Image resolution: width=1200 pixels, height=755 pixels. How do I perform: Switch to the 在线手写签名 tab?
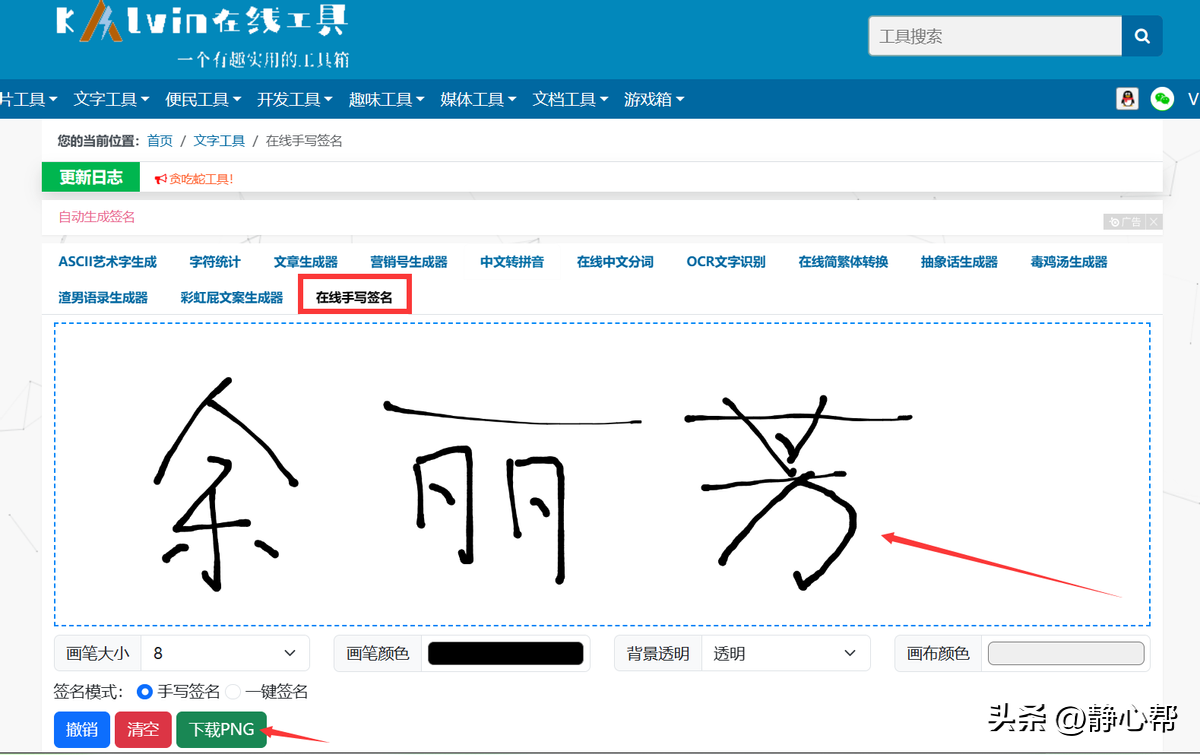click(354, 296)
